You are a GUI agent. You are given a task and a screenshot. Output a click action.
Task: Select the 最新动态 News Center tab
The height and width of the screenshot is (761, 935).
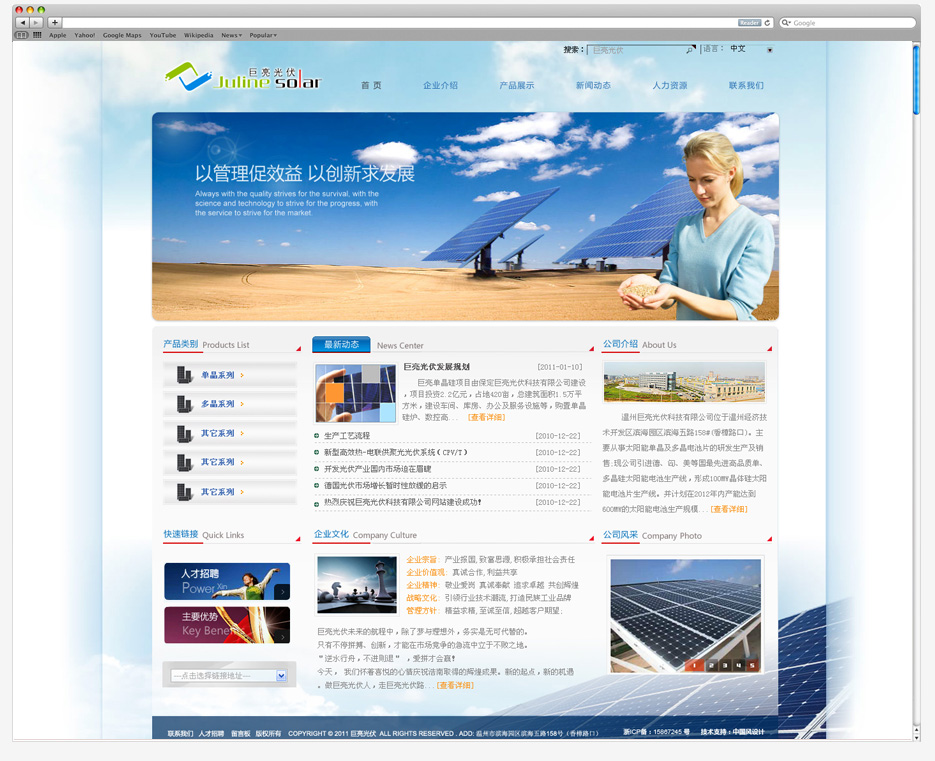(x=341, y=345)
